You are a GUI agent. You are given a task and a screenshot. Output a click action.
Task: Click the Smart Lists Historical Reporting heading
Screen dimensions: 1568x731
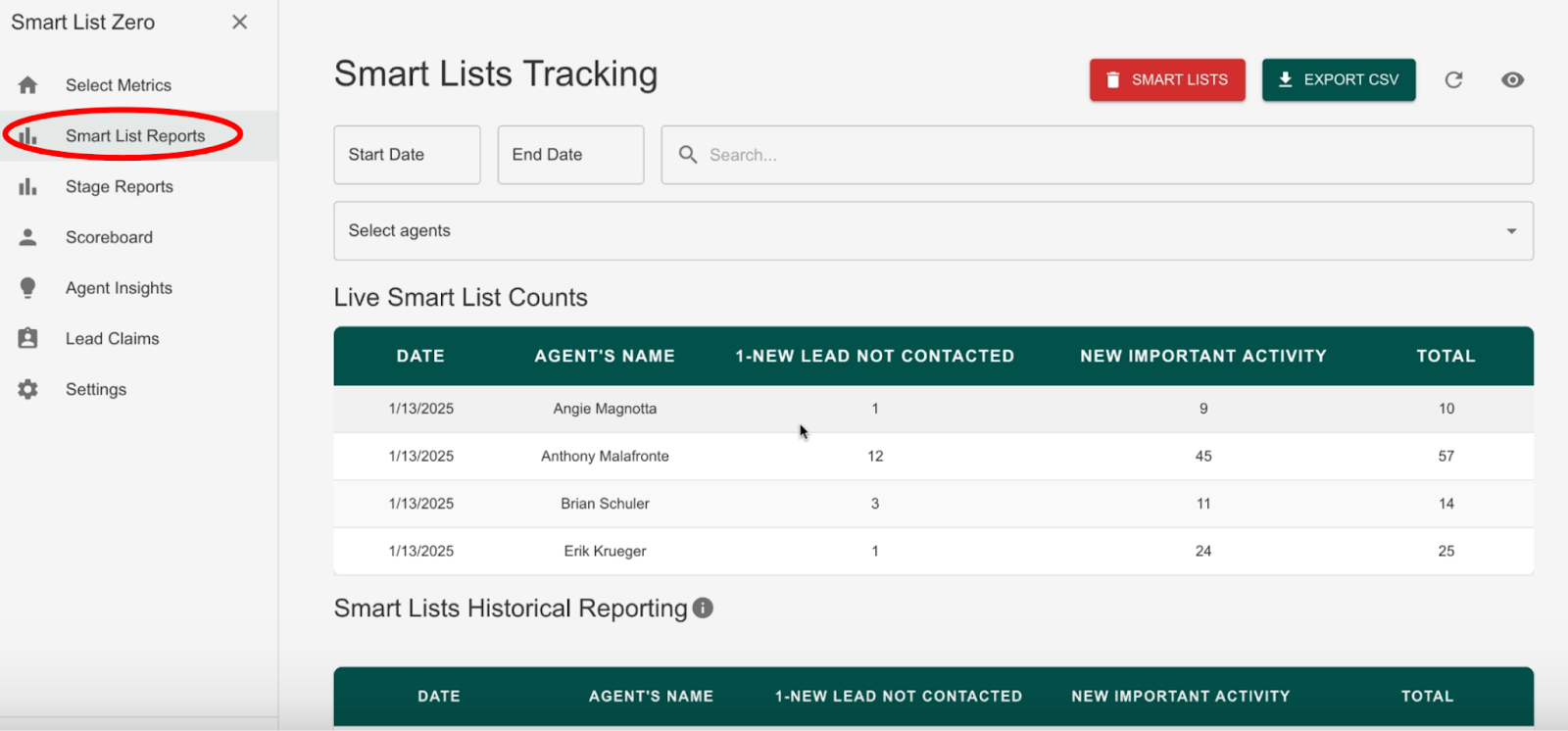[511, 609]
